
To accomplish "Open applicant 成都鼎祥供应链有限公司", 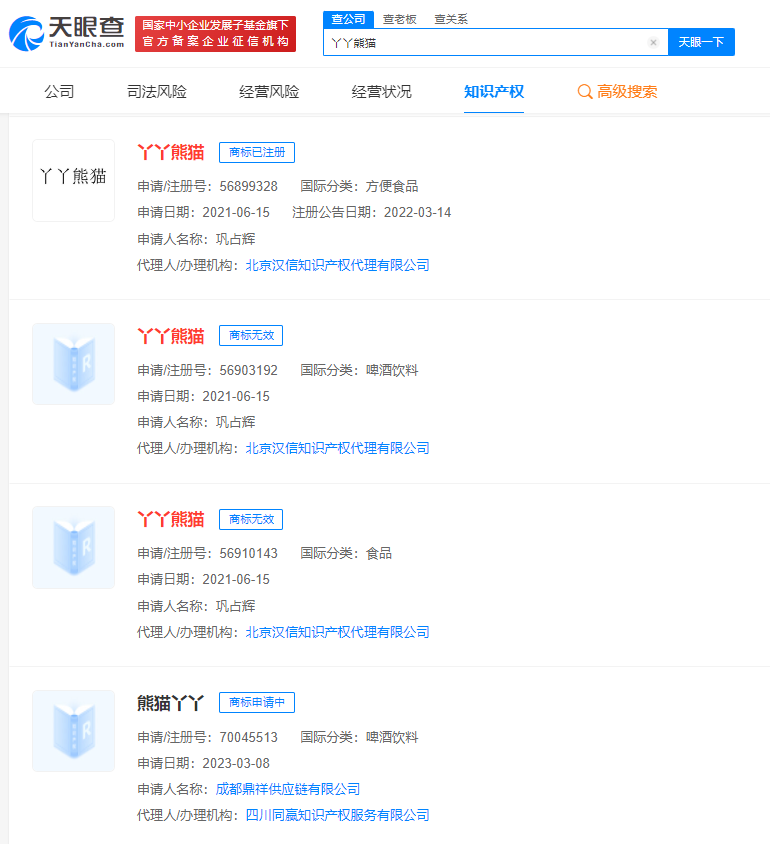I will [x=288, y=789].
